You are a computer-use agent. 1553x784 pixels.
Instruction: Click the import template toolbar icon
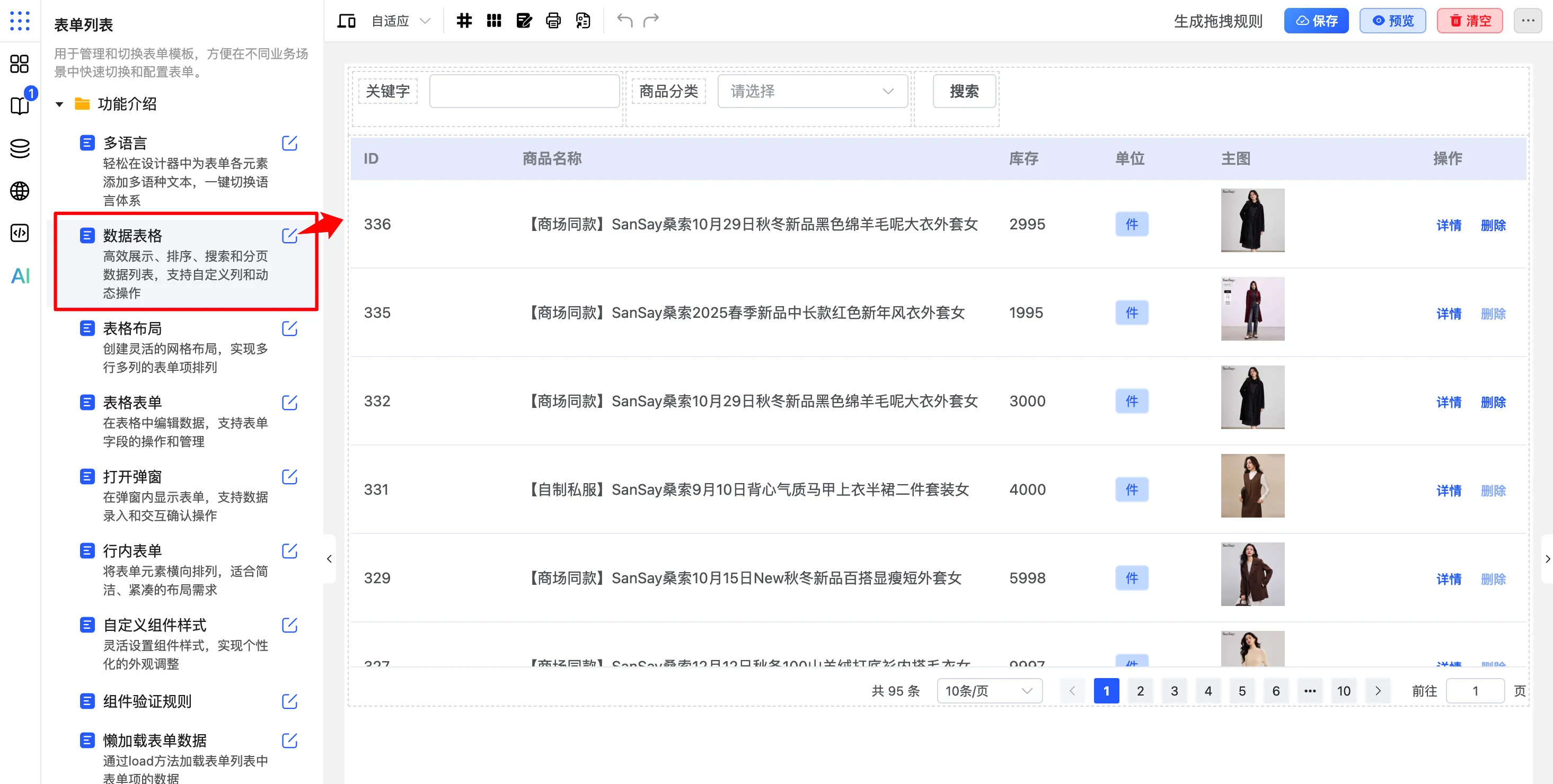tap(582, 20)
